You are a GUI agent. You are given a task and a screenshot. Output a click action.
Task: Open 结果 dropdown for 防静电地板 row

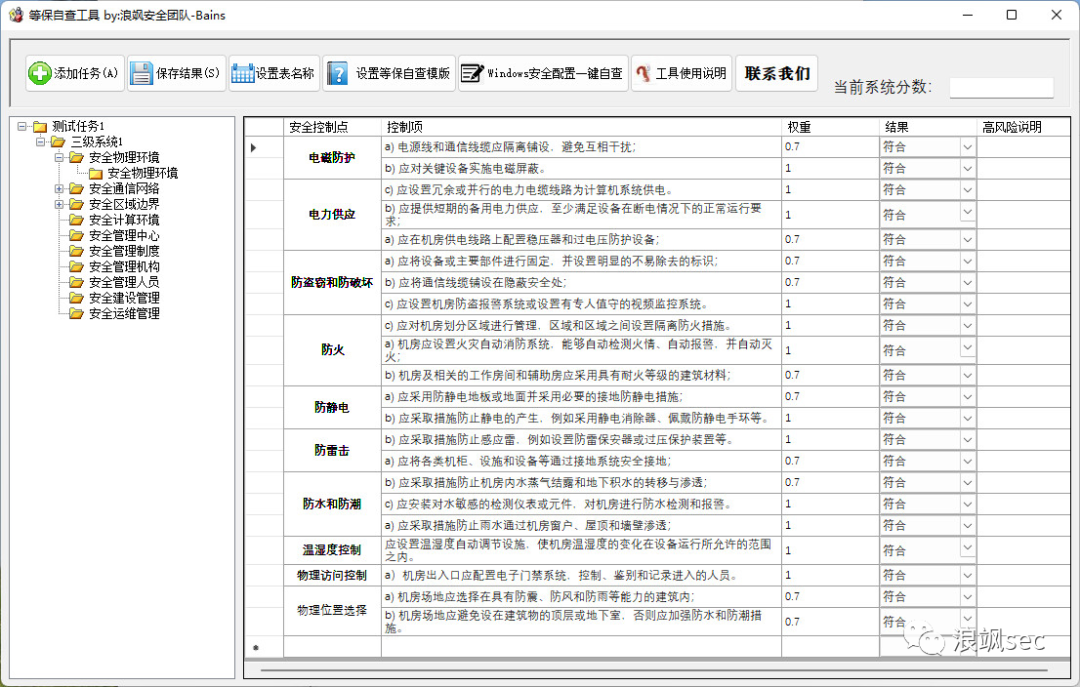click(x=968, y=397)
